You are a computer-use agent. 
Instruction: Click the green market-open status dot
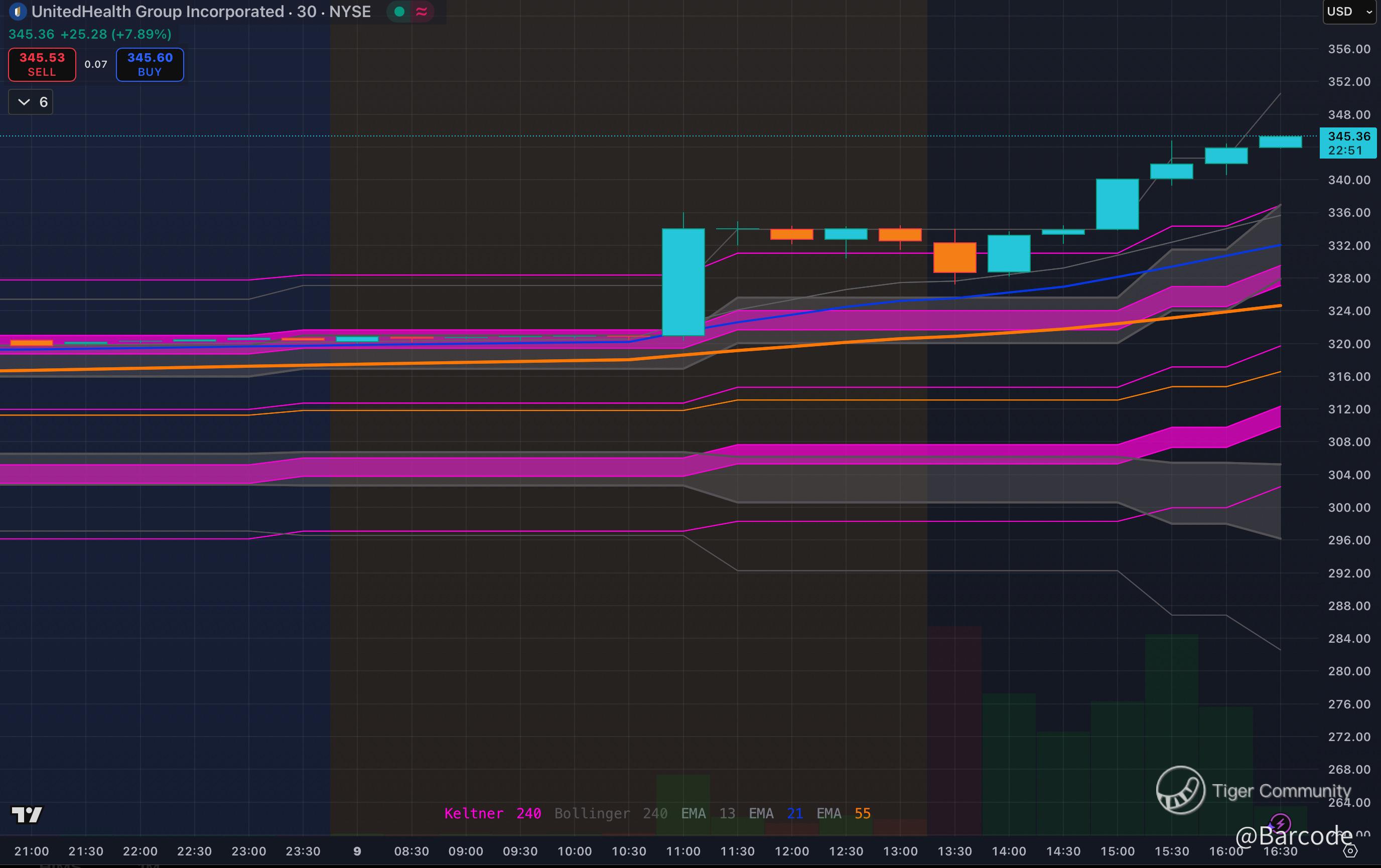click(x=399, y=12)
